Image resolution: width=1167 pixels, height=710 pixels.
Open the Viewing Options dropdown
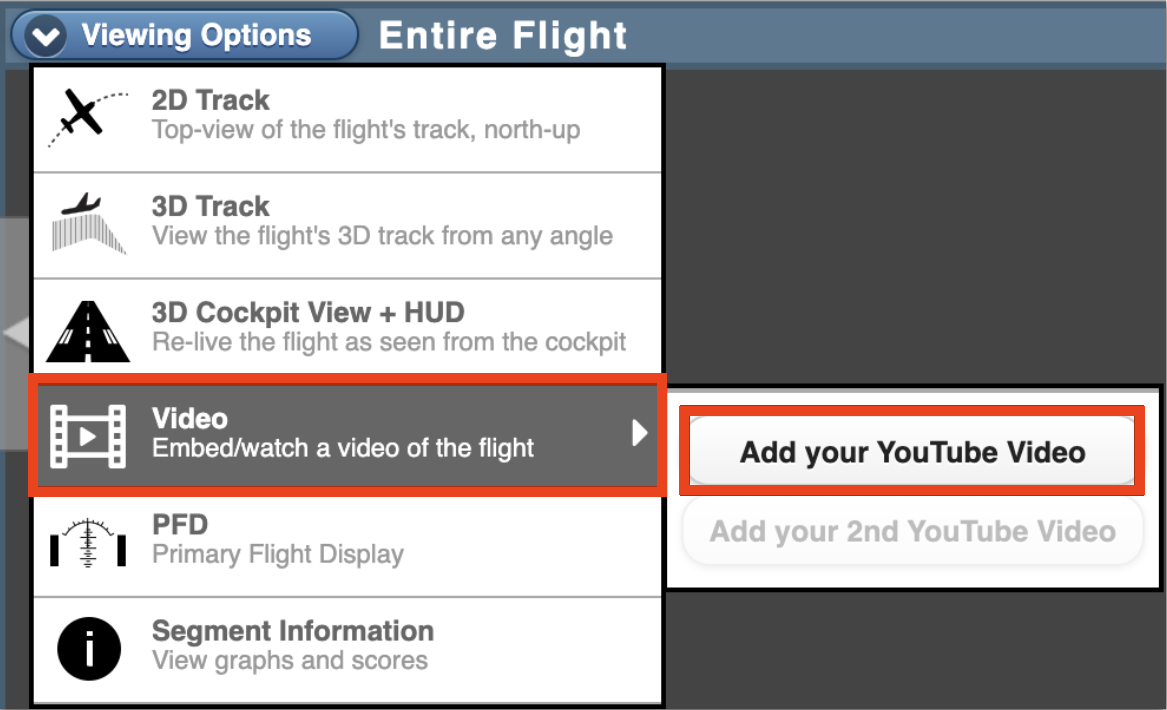click(185, 35)
